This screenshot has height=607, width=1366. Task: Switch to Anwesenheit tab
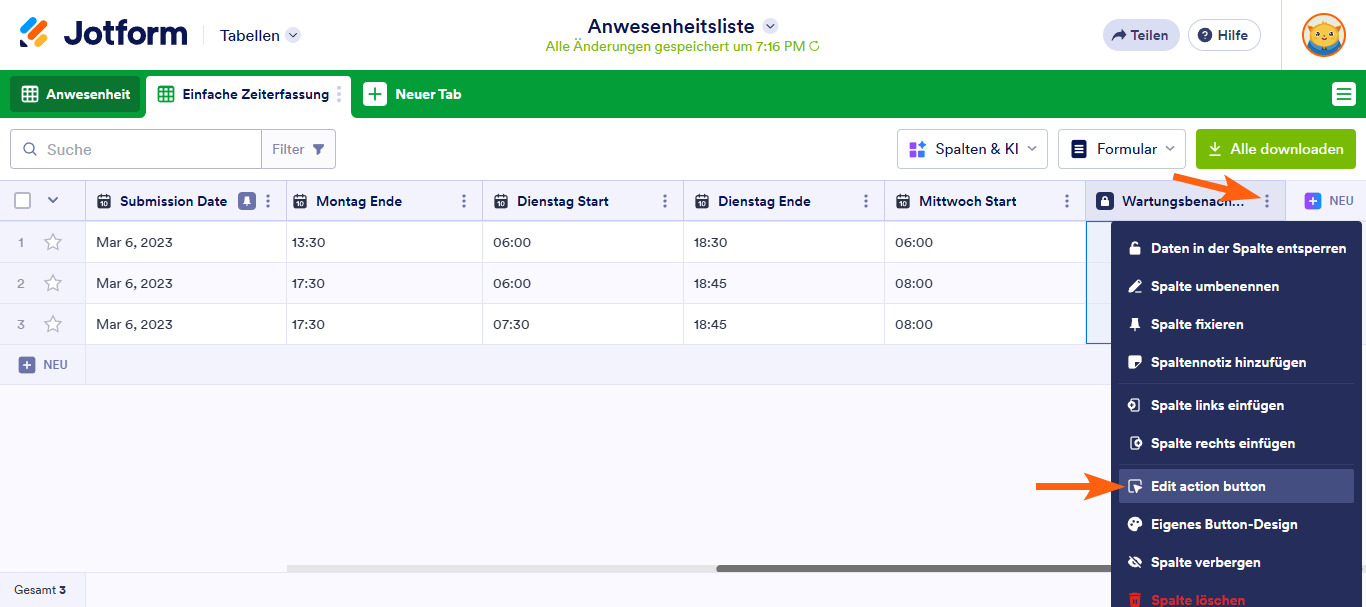coord(75,94)
